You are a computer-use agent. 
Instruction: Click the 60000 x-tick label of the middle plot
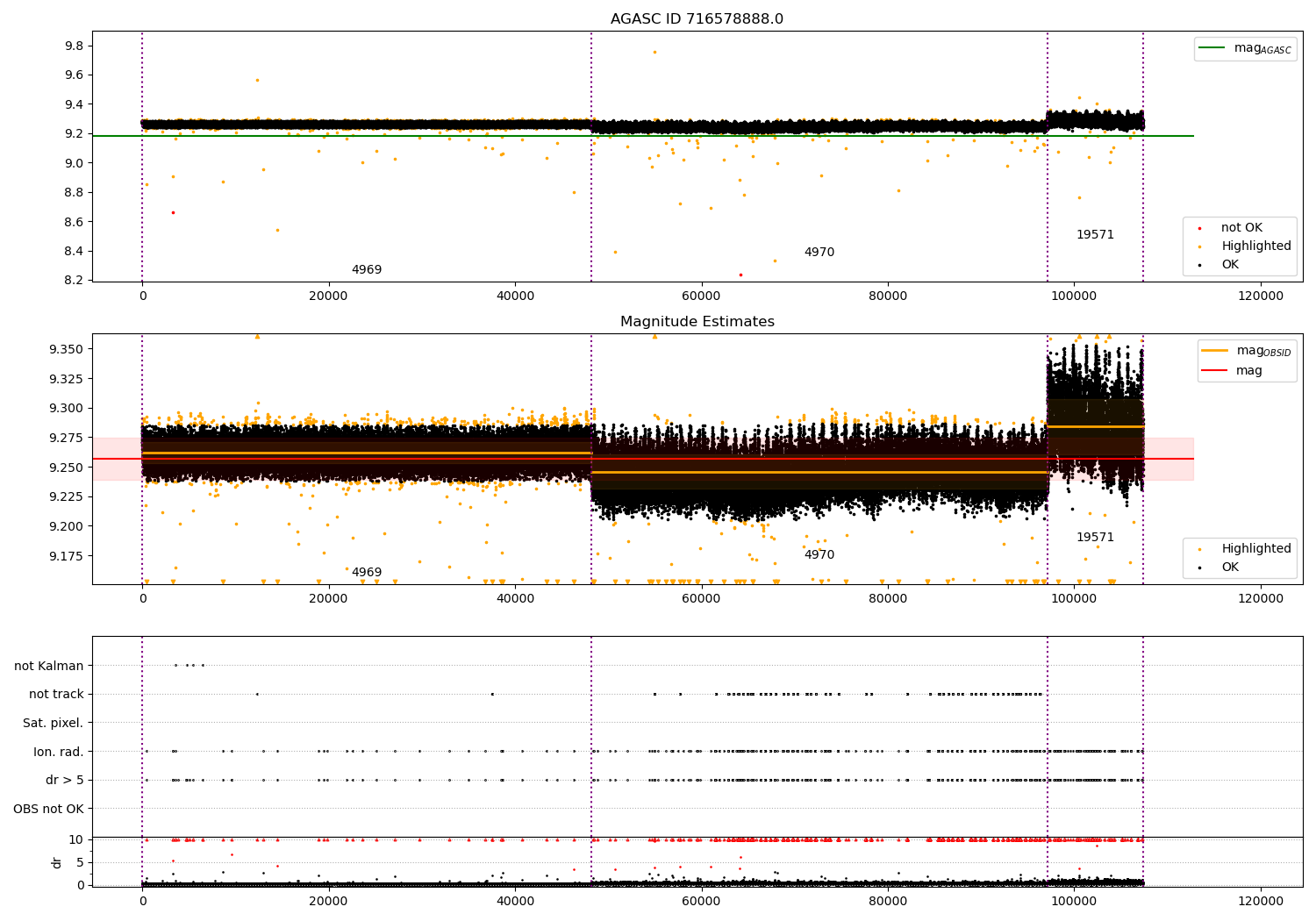click(701, 599)
